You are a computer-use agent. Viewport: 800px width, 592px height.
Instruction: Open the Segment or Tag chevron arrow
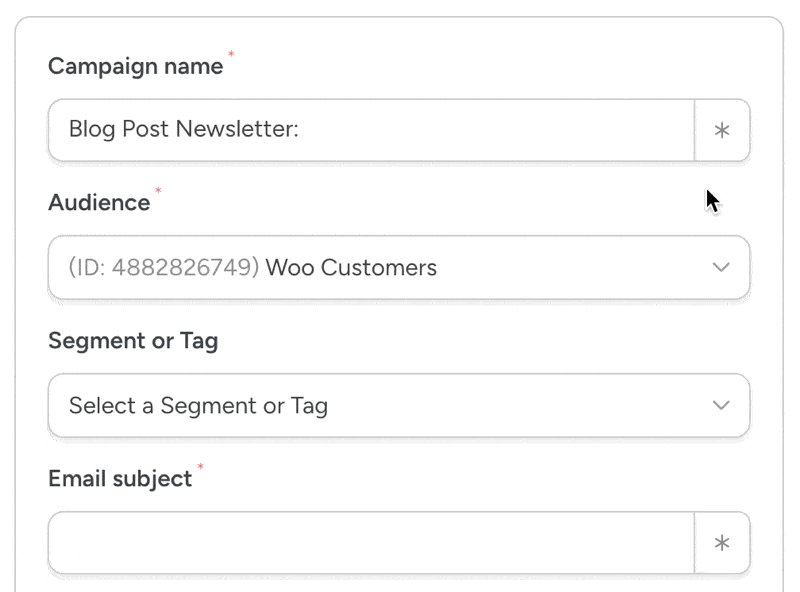pyautogui.click(x=721, y=405)
